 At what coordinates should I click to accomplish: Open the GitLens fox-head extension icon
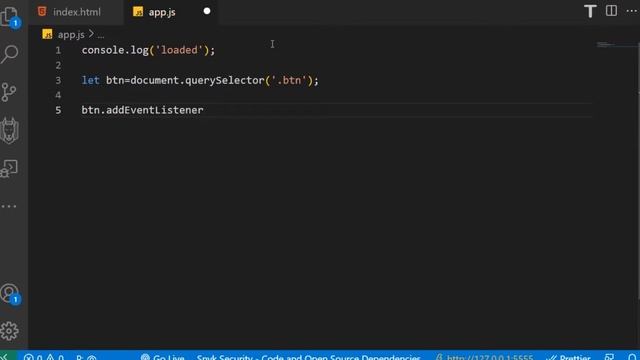pos(9,131)
